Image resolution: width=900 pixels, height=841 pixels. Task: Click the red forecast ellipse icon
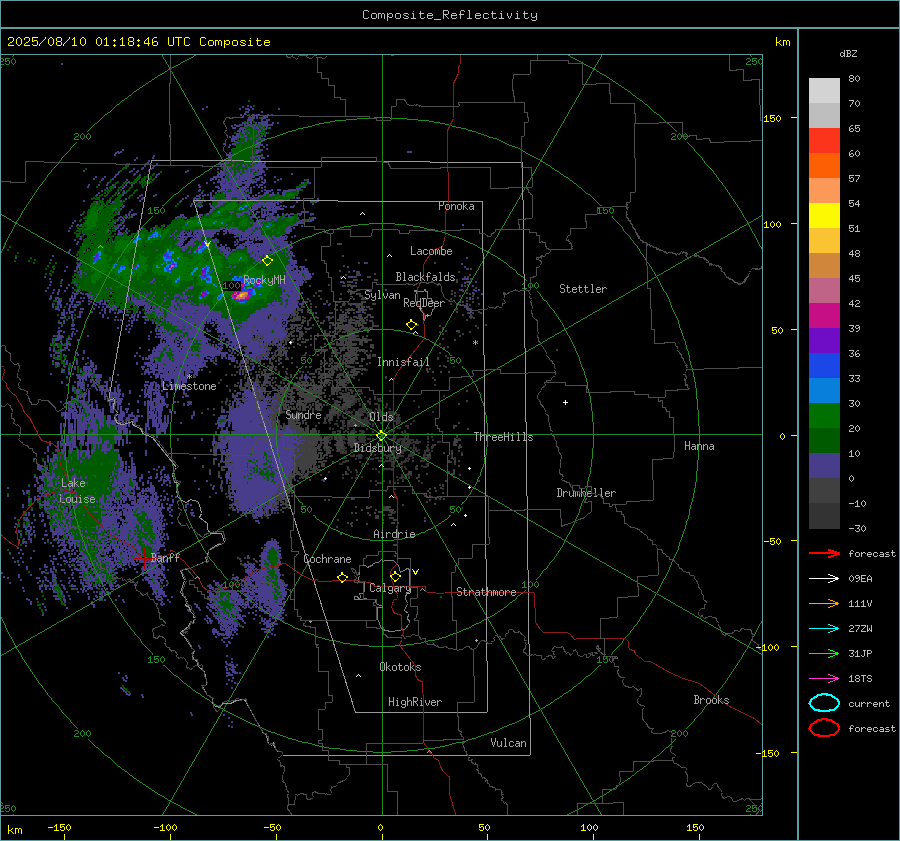(824, 728)
